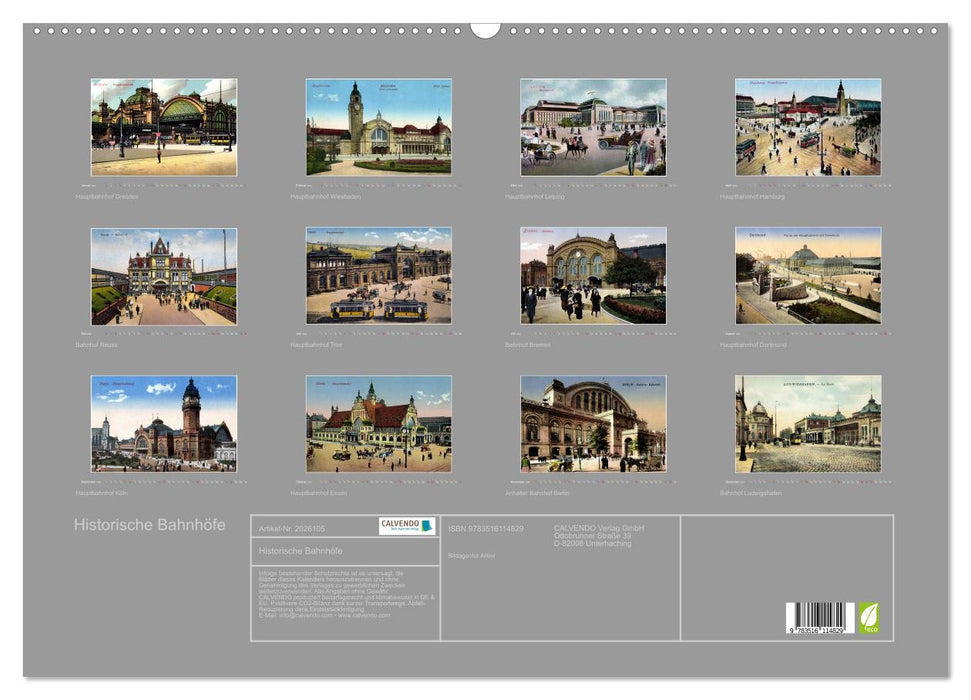Viewport: 971px width, 700px height.
Task: Click the 'Hauptbahnhof Köln' caption text
Action: [102, 493]
